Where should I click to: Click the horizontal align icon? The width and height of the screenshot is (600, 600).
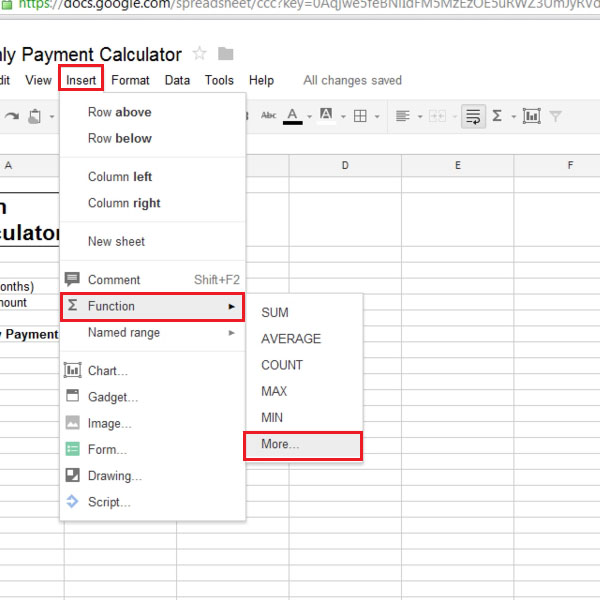(403, 116)
